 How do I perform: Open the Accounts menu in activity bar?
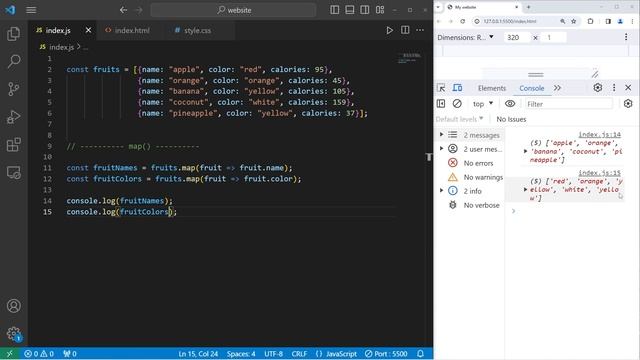tap(13, 306)
